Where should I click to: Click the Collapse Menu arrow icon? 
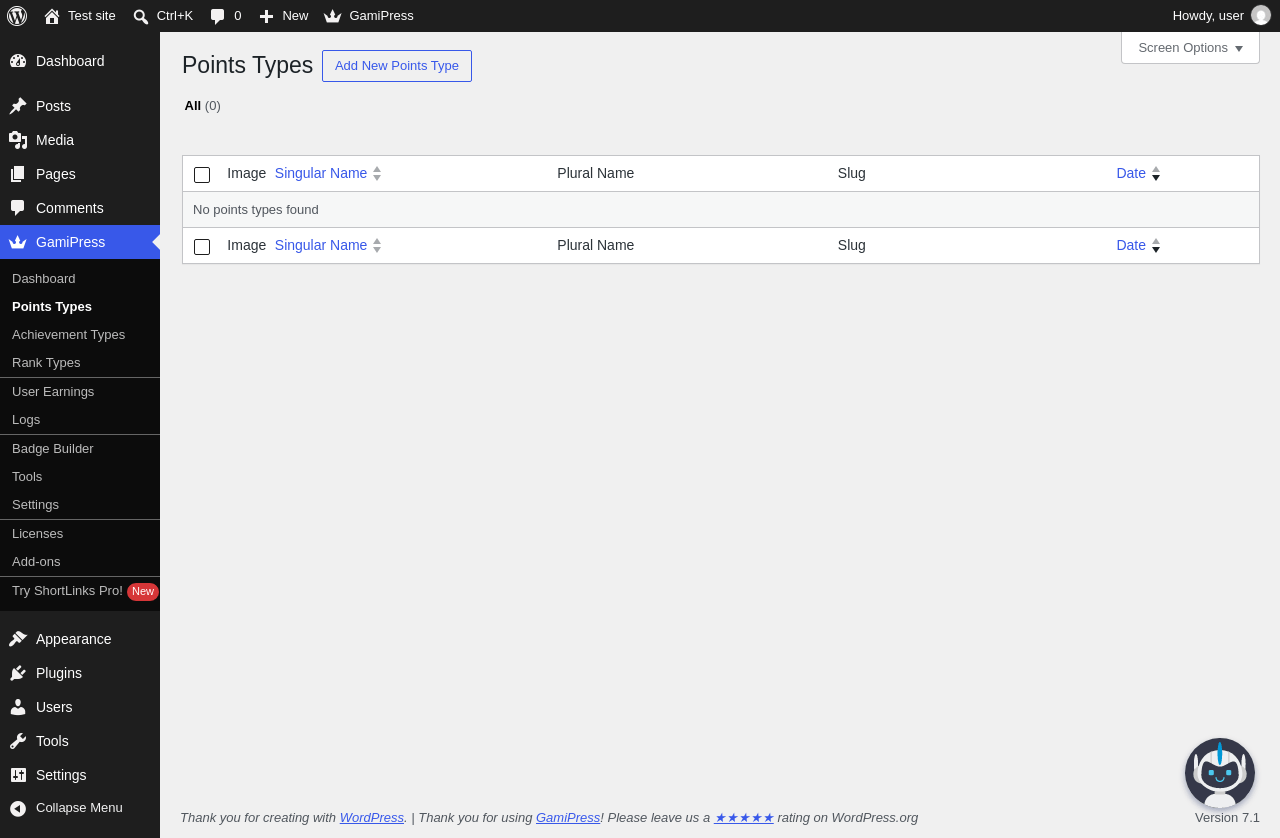pos(18,808)
